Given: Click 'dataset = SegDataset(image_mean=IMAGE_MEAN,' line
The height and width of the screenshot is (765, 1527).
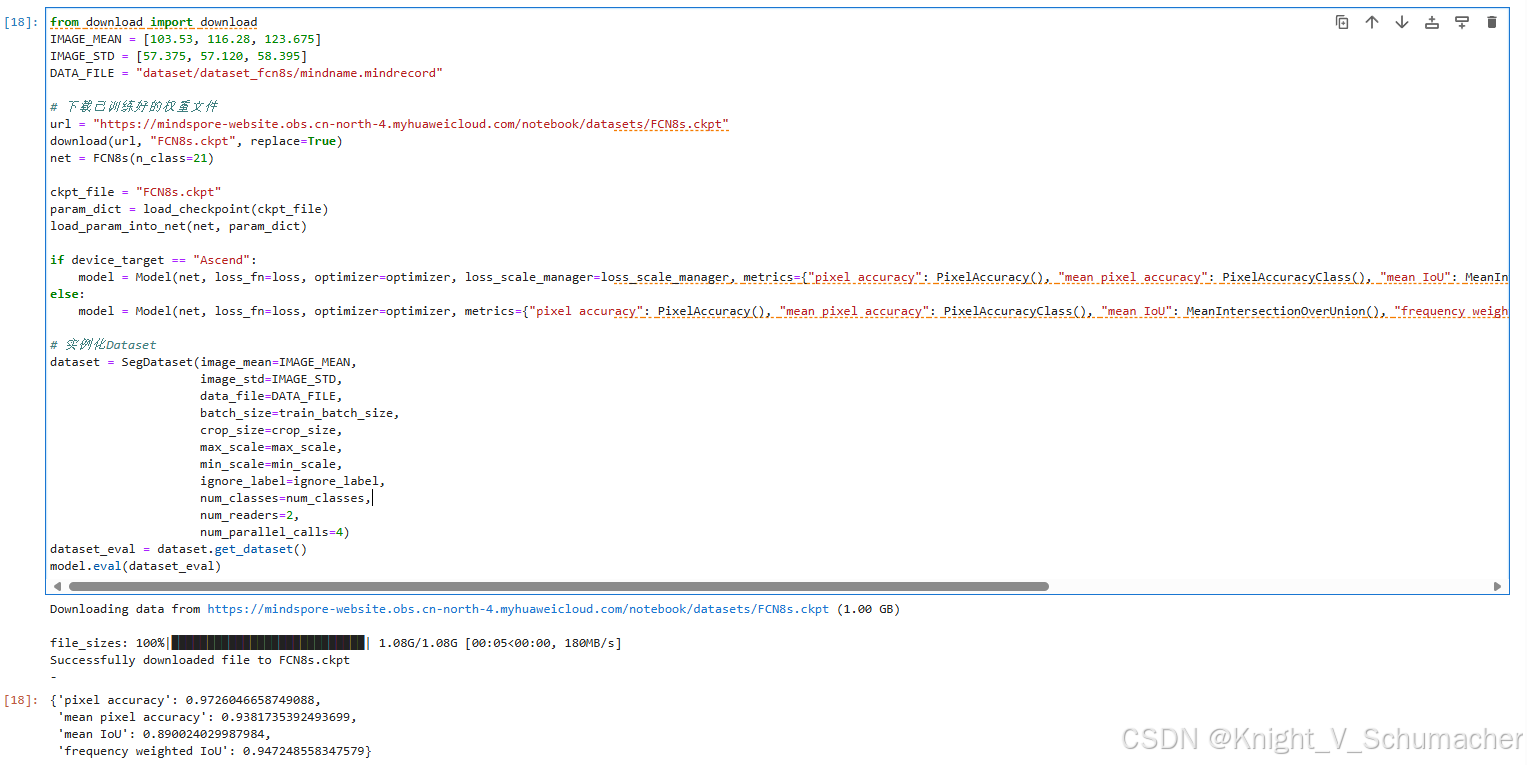Looking at the screenshot, I should click(x=203, y=362).
